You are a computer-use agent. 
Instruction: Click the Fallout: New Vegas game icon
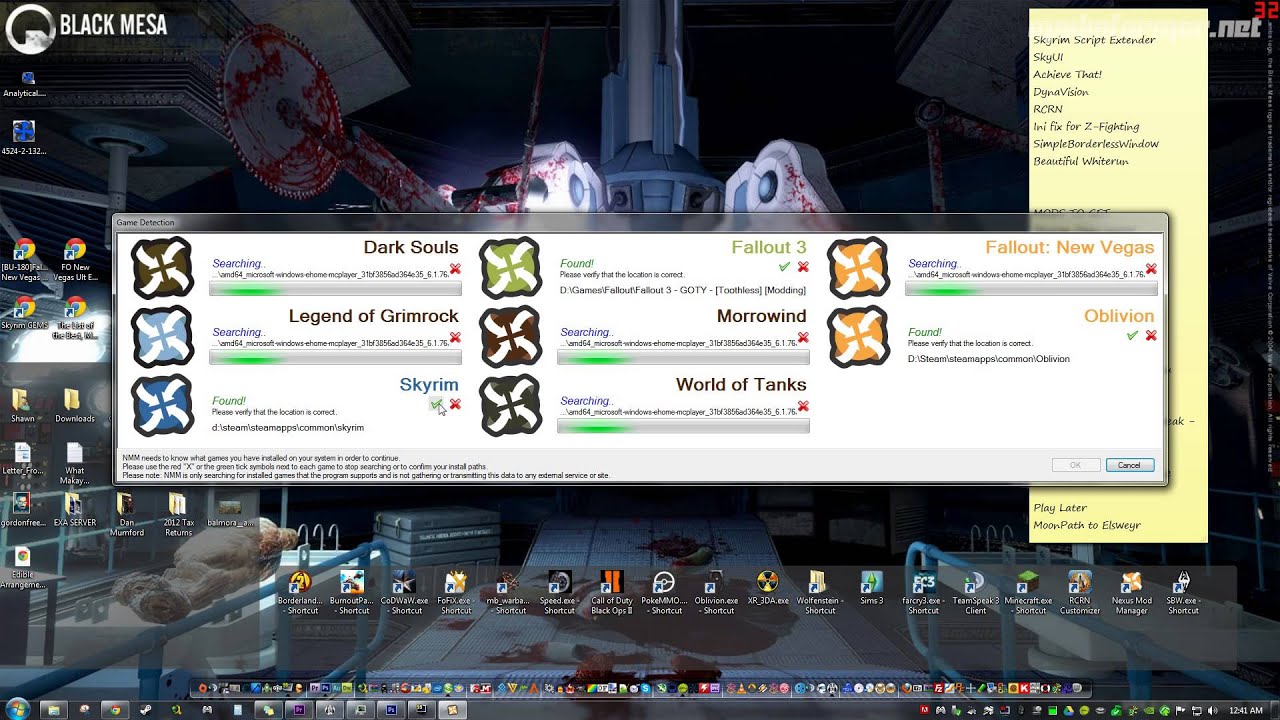coord(858,268)
